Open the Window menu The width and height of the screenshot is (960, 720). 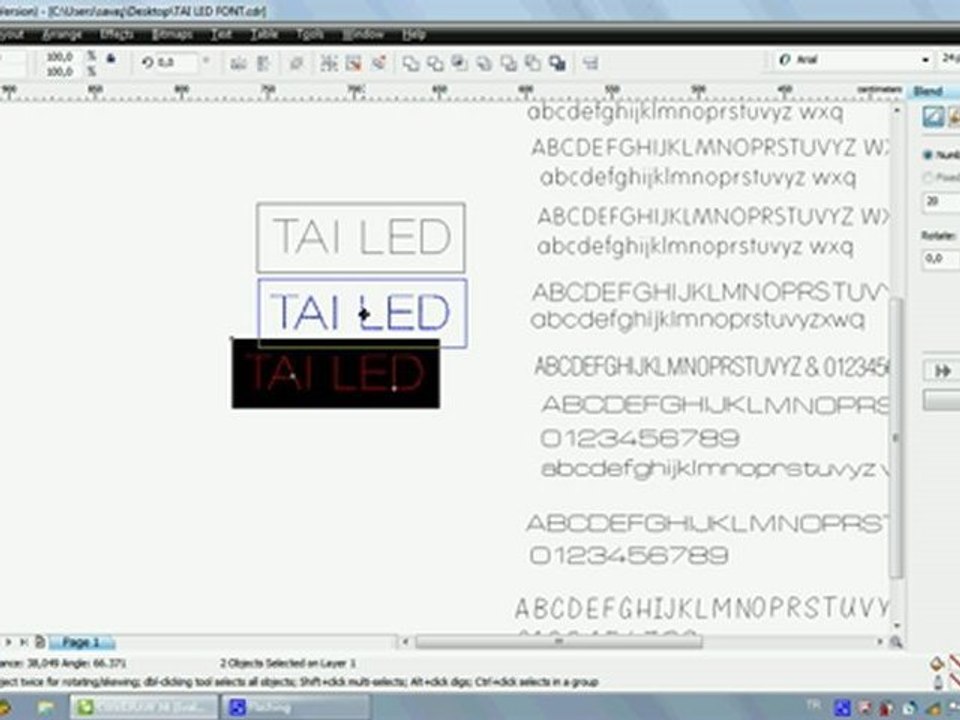(362, 35)
